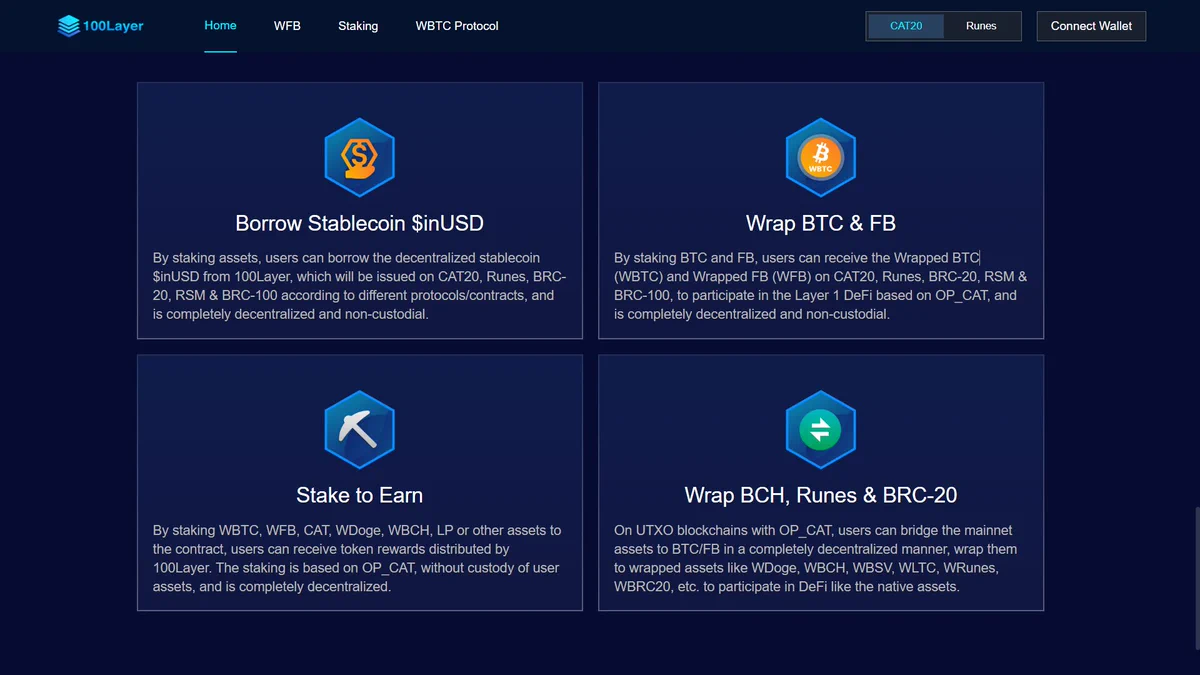Click the Wrap BCH, Runes & BRC-20 heading
Image resolution: width=1200 pixels, height=675 pixels.
pos(821,495)
